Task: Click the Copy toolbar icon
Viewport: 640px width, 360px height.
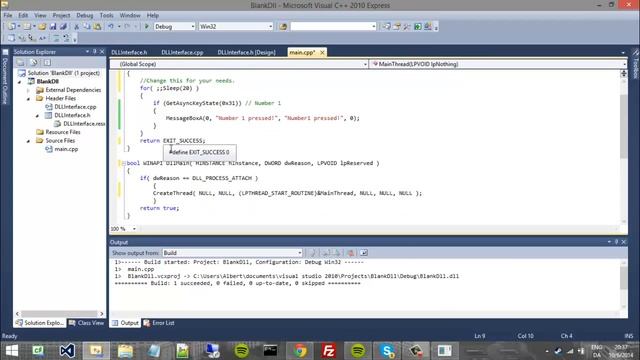Action: click(87, 27)
